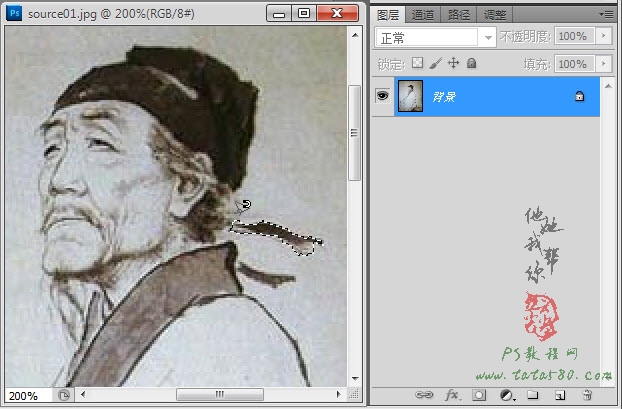The height and width of the screenshot is (409, 622).
Task: Close the source01.jpg document window
Action: 337,13
